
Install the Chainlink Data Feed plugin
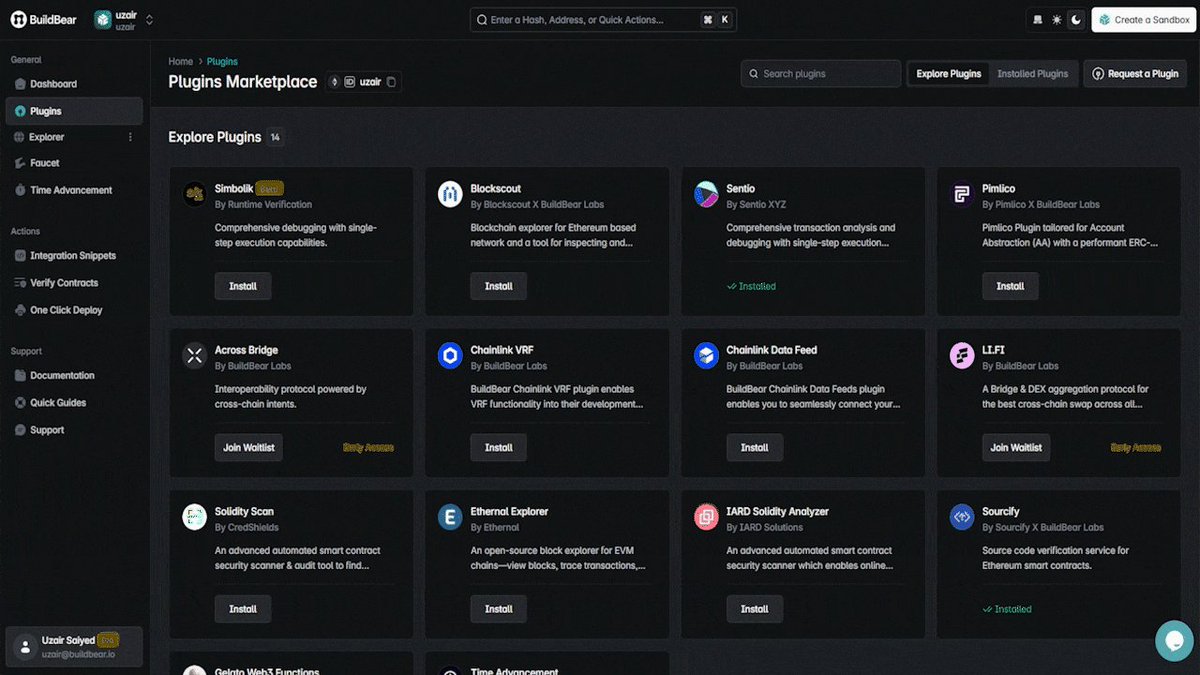755,448
